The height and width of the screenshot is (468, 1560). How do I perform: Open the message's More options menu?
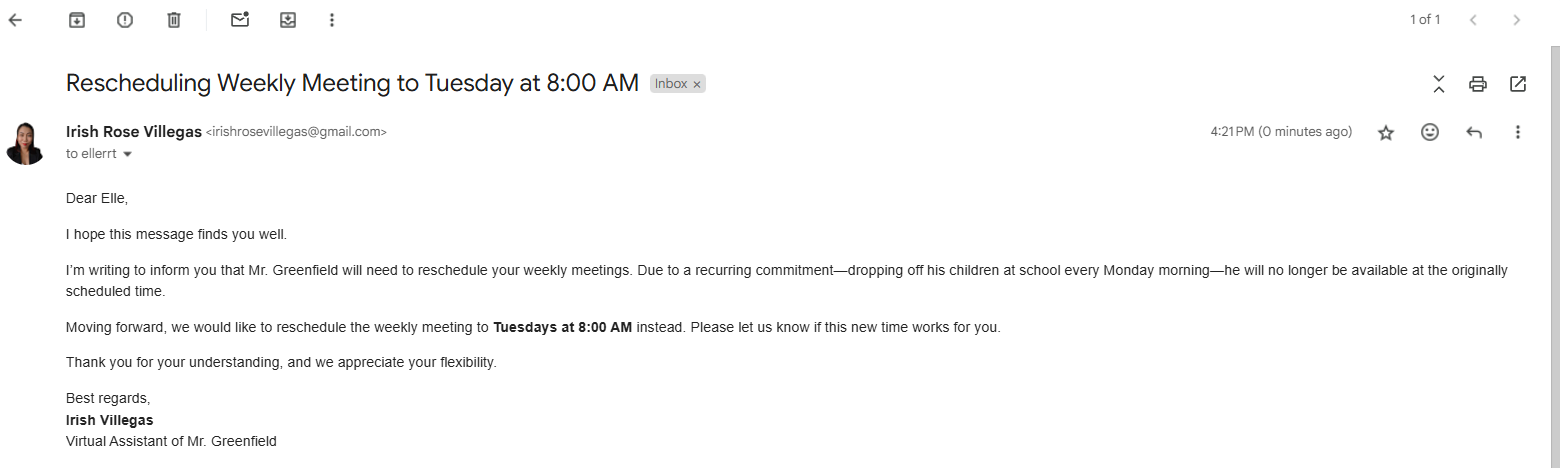1518,132
